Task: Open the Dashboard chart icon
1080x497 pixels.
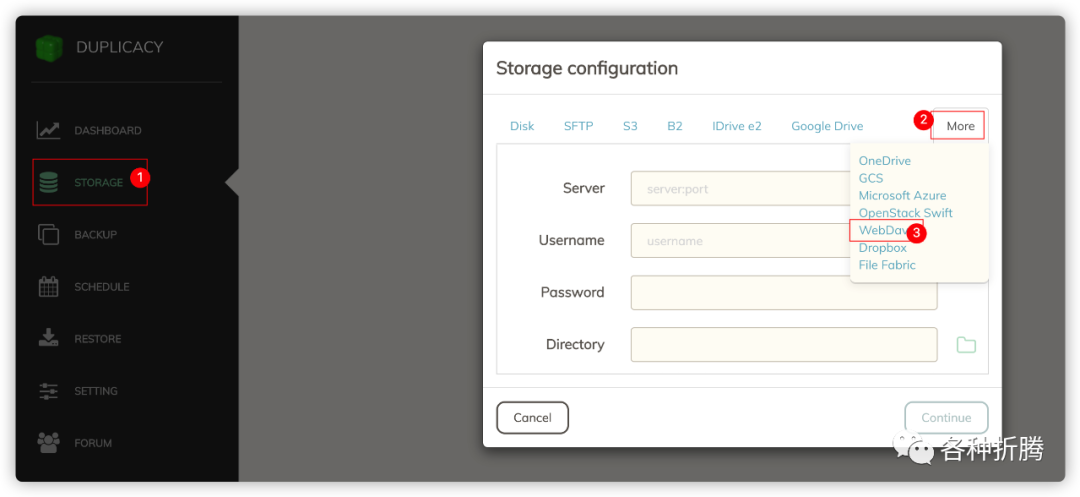Action: point(49,130)
